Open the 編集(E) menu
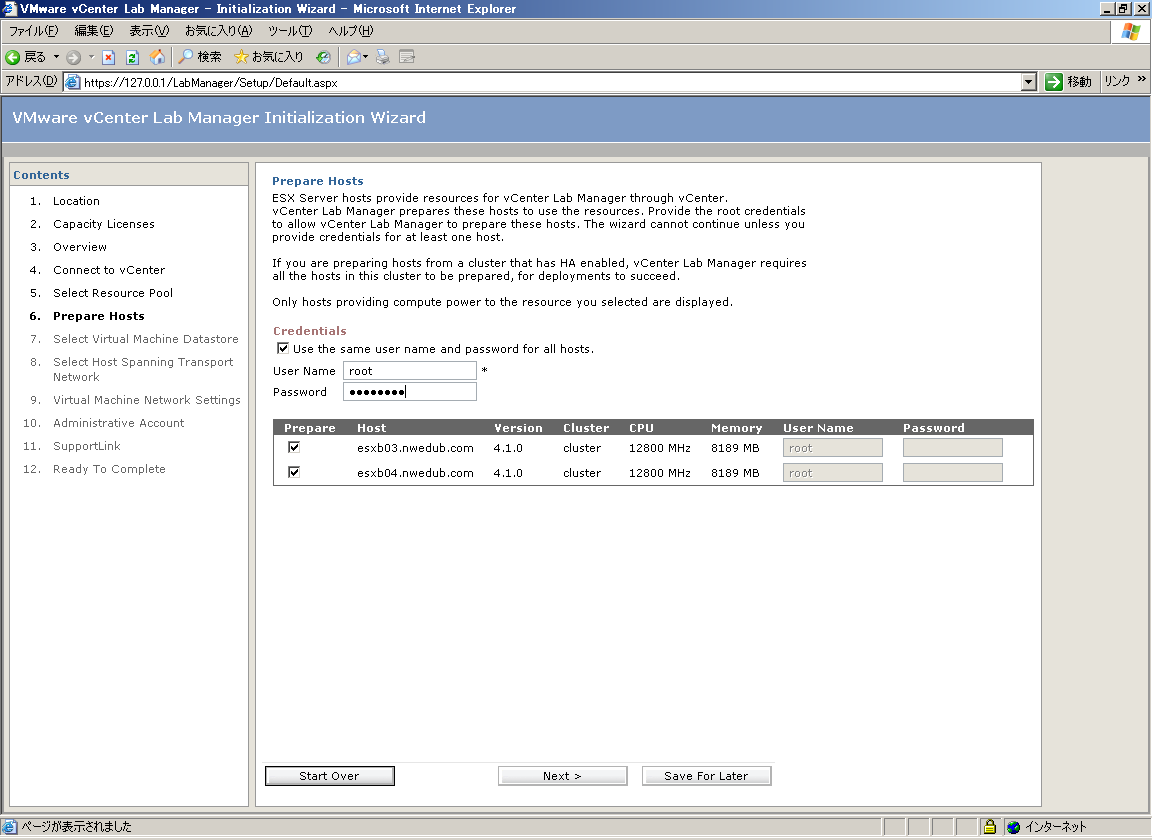The image size is (1152, 840). [93, 31]
